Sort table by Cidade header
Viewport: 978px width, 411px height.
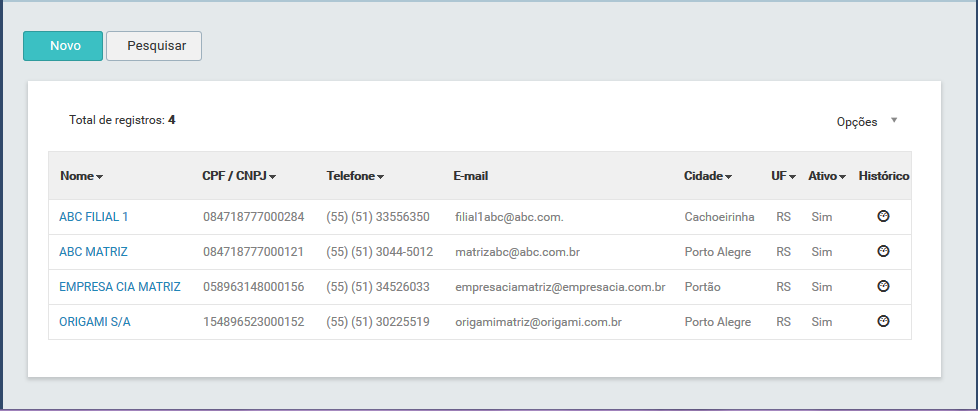708,176
